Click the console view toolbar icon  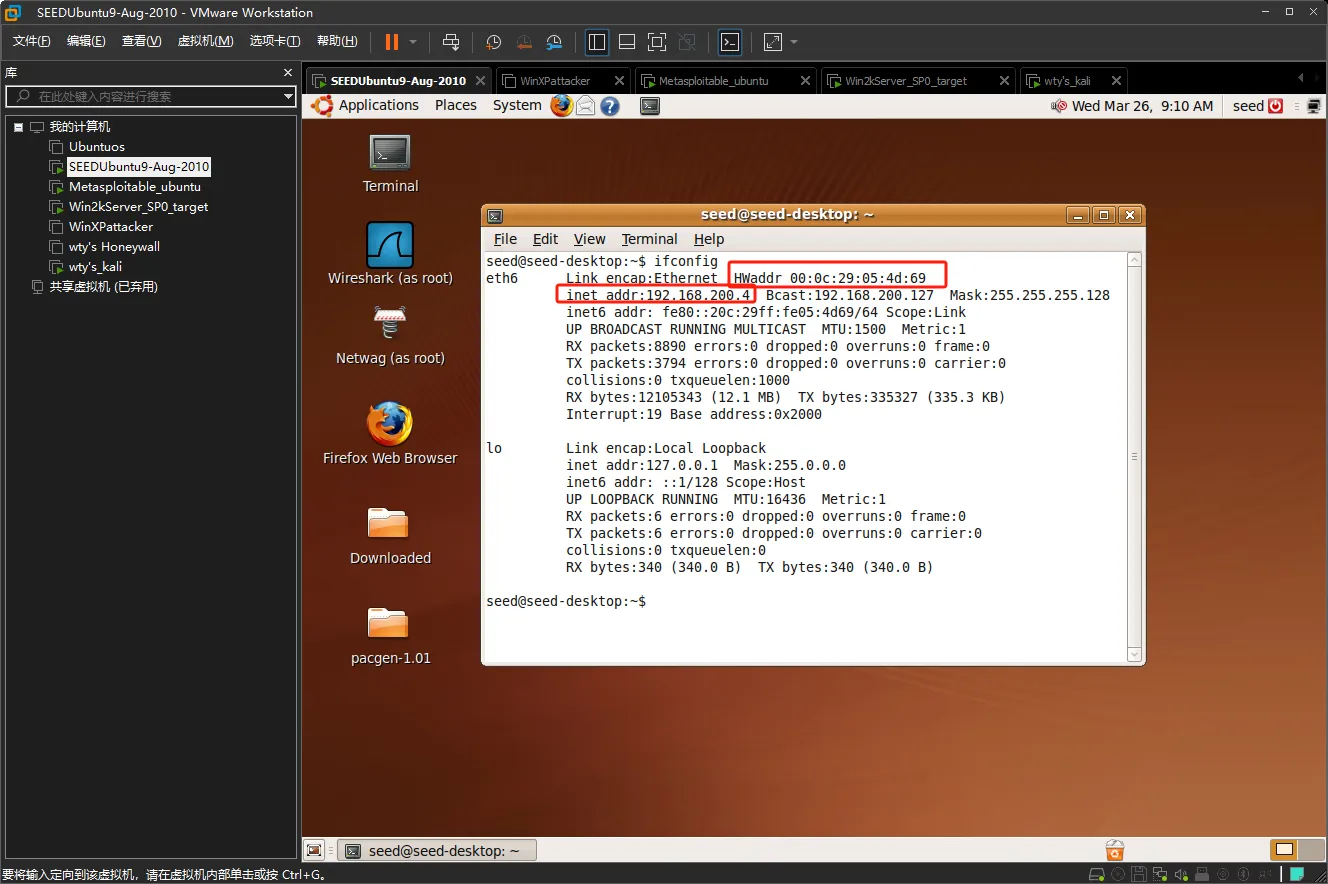point(731,42)
